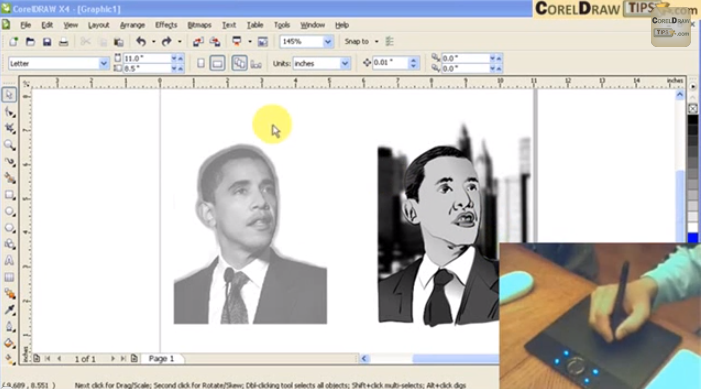The width and height of the screenshot is (702, 389).
Task: Open the Effects menu
Action: (x=166, y=25)
